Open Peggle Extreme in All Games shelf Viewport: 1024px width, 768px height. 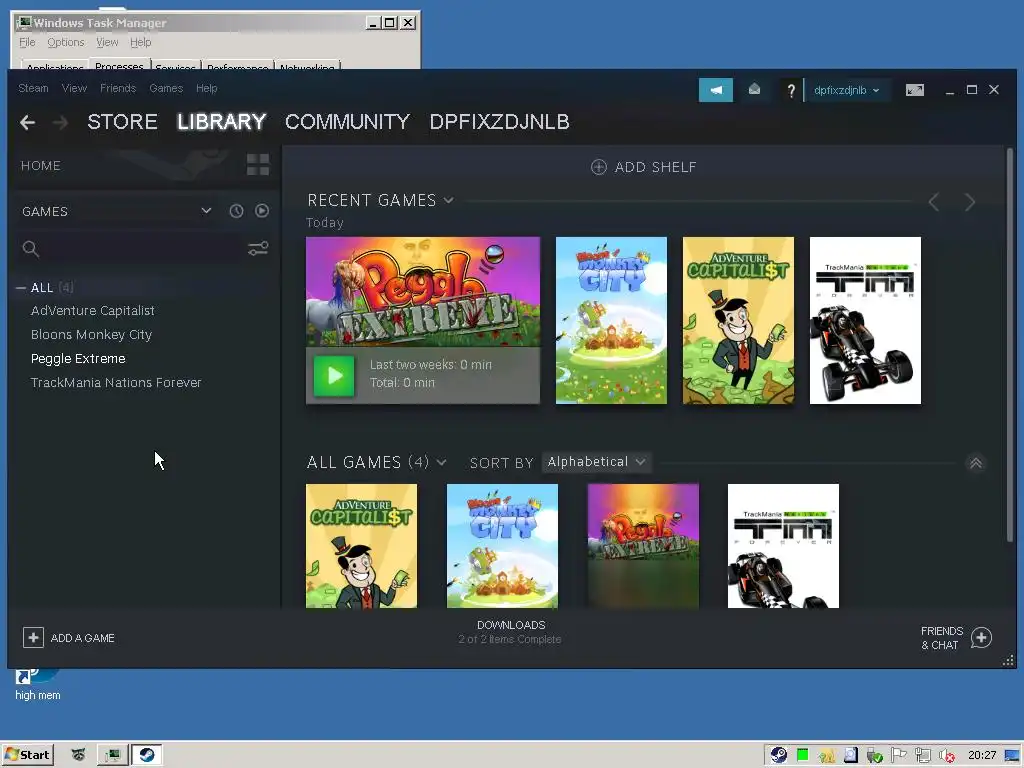click(643, 546)
